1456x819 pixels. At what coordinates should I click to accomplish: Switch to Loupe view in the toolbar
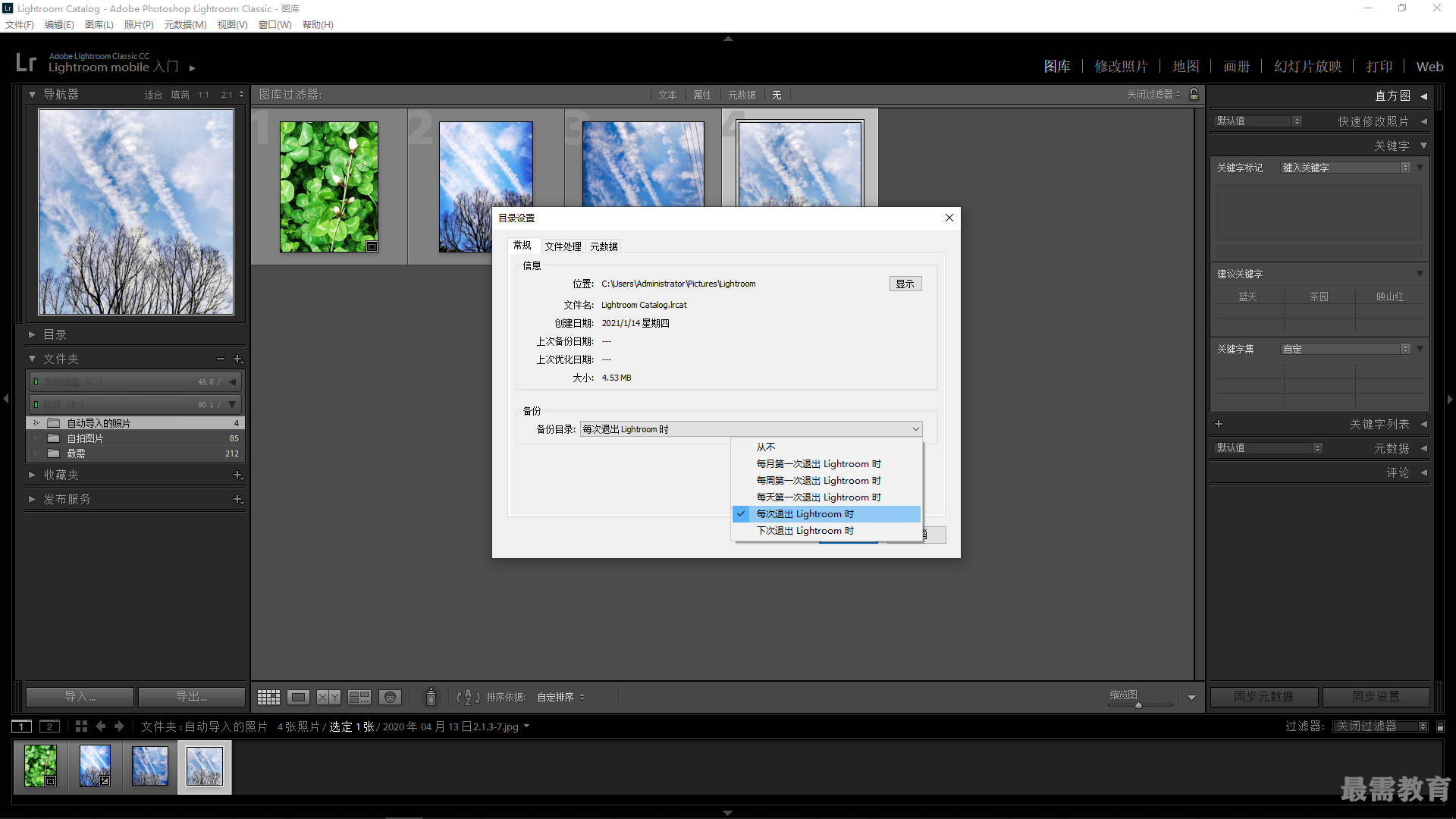[x=298, y=697]
